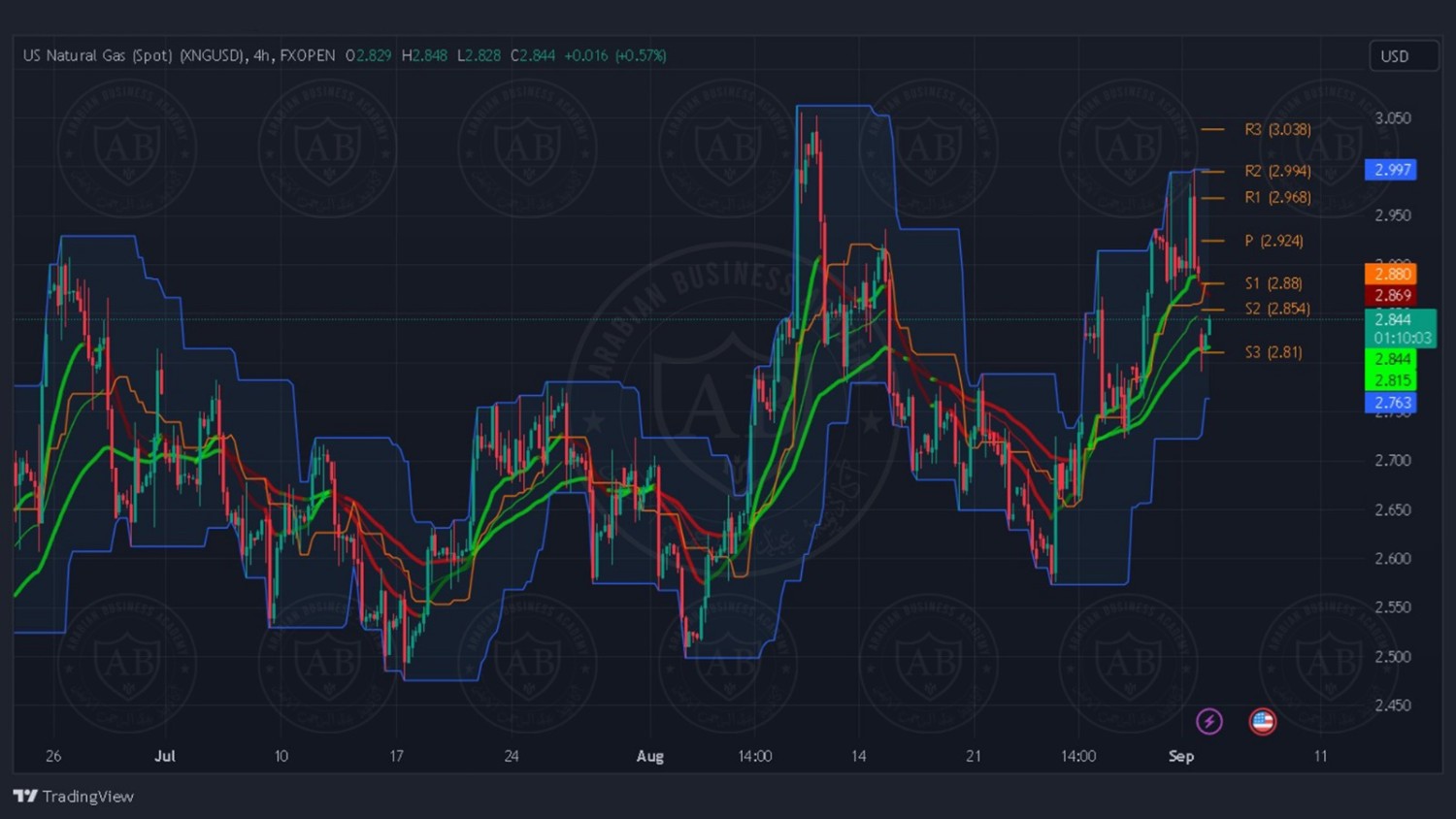
Task: Click the Sep label on time axis
Action: click(x=1181, y=756)
